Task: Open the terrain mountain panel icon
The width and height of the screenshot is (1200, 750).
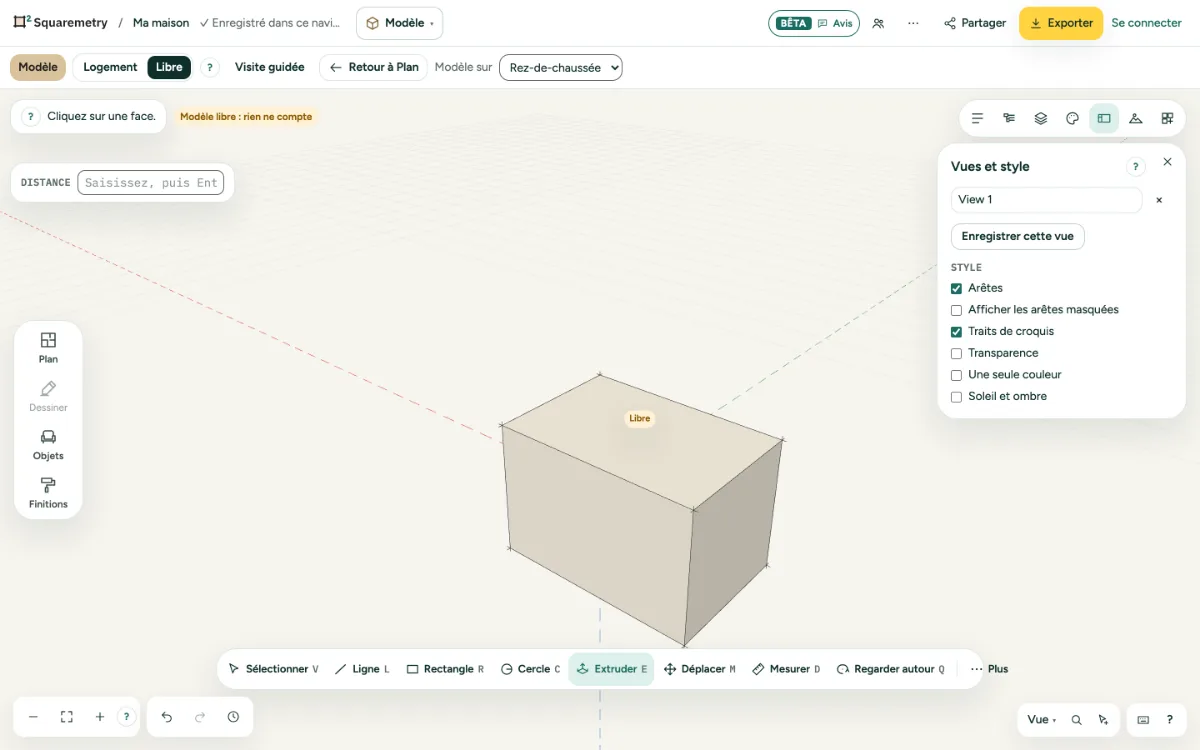Action: pos(1135,118)
